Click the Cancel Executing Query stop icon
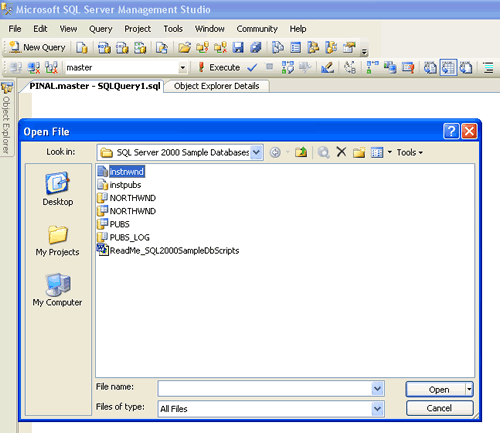 270,67
